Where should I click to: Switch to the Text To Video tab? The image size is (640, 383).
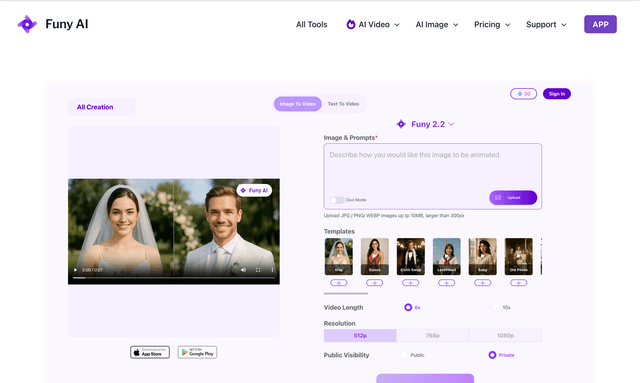click(x=343, y=104)
